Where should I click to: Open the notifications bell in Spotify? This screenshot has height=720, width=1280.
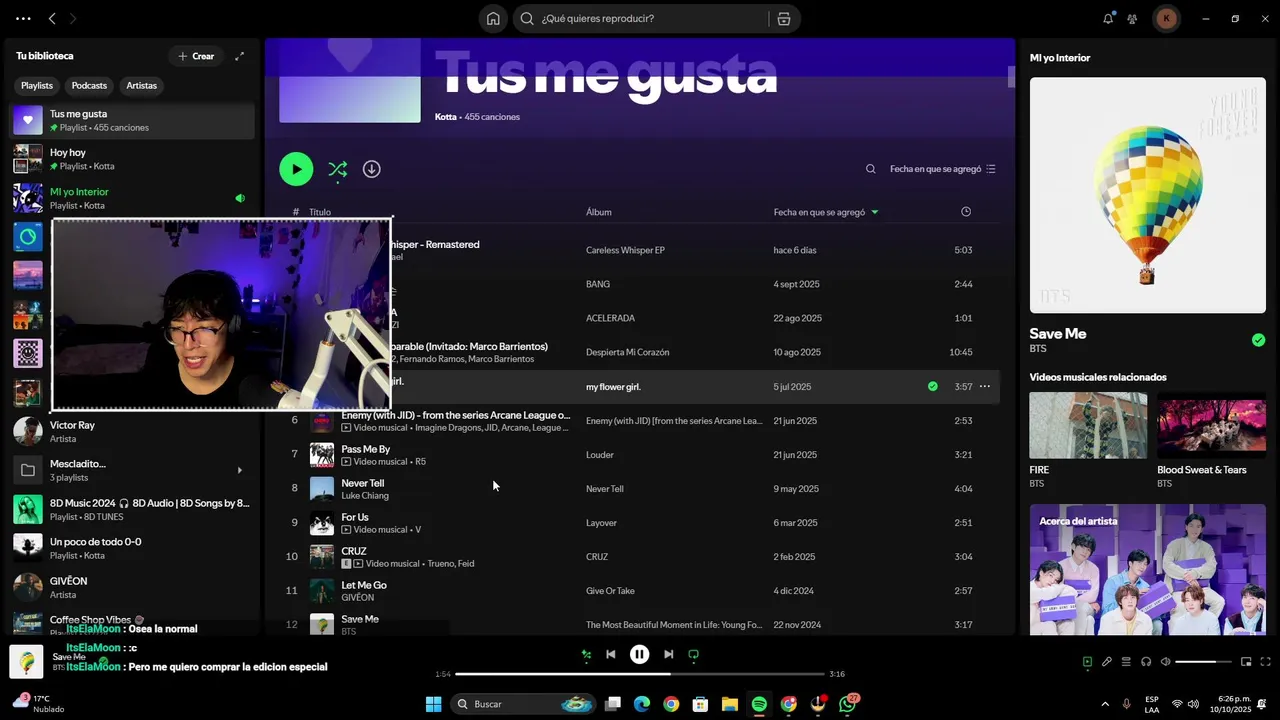point(1108,18)
